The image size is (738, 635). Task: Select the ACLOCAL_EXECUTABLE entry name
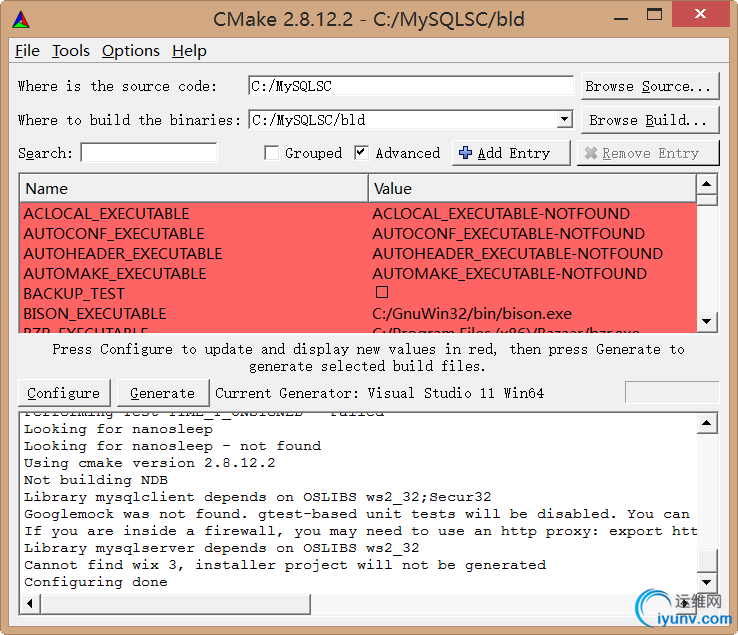(106, 214)
